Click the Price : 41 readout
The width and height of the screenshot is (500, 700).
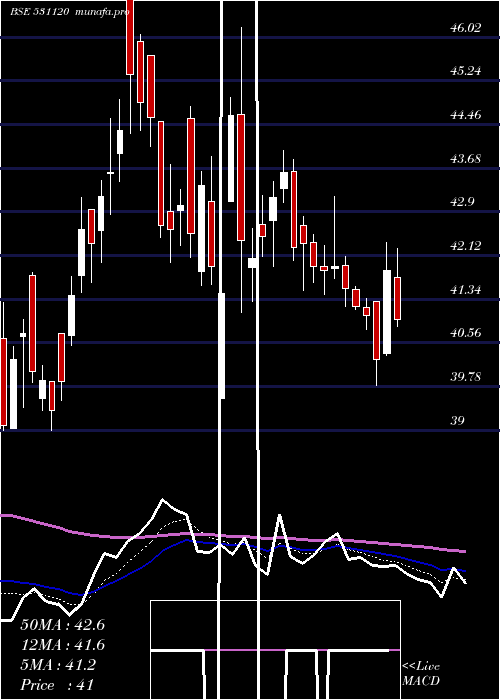pos(57,685)
